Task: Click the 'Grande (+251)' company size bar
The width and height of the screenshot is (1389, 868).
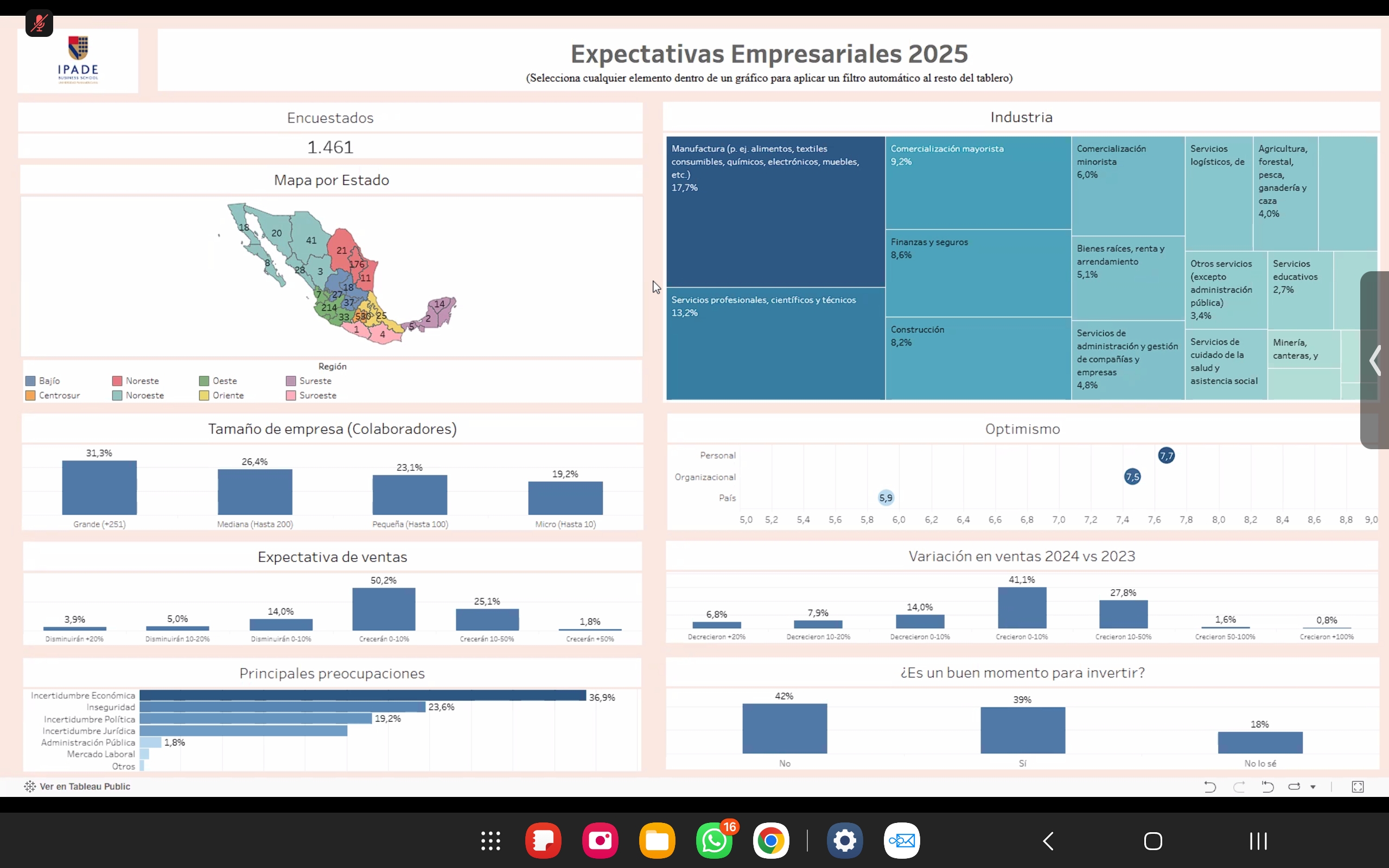Action: click(x=99, y=487)
